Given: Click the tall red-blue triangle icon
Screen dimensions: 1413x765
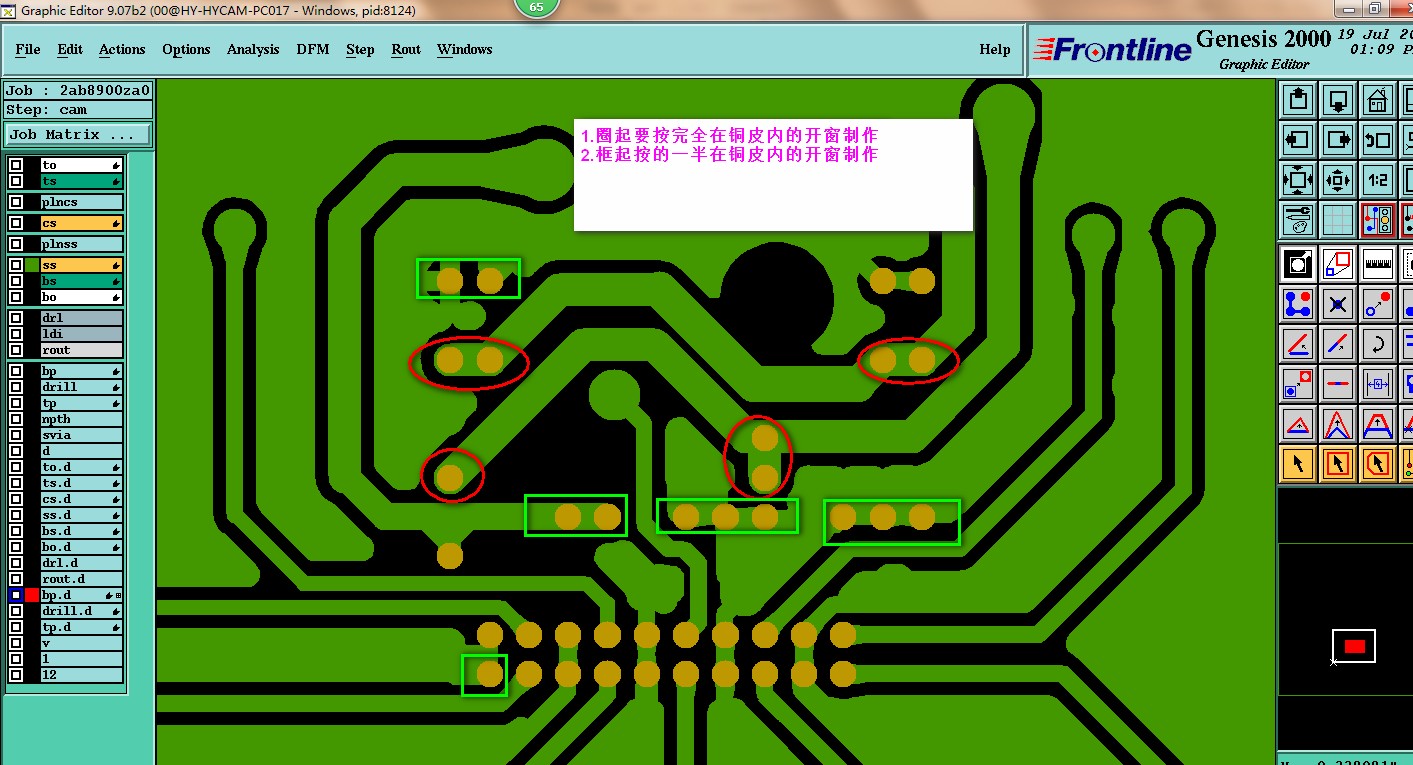Looking at the screenshot, I should coord(1338,424).
